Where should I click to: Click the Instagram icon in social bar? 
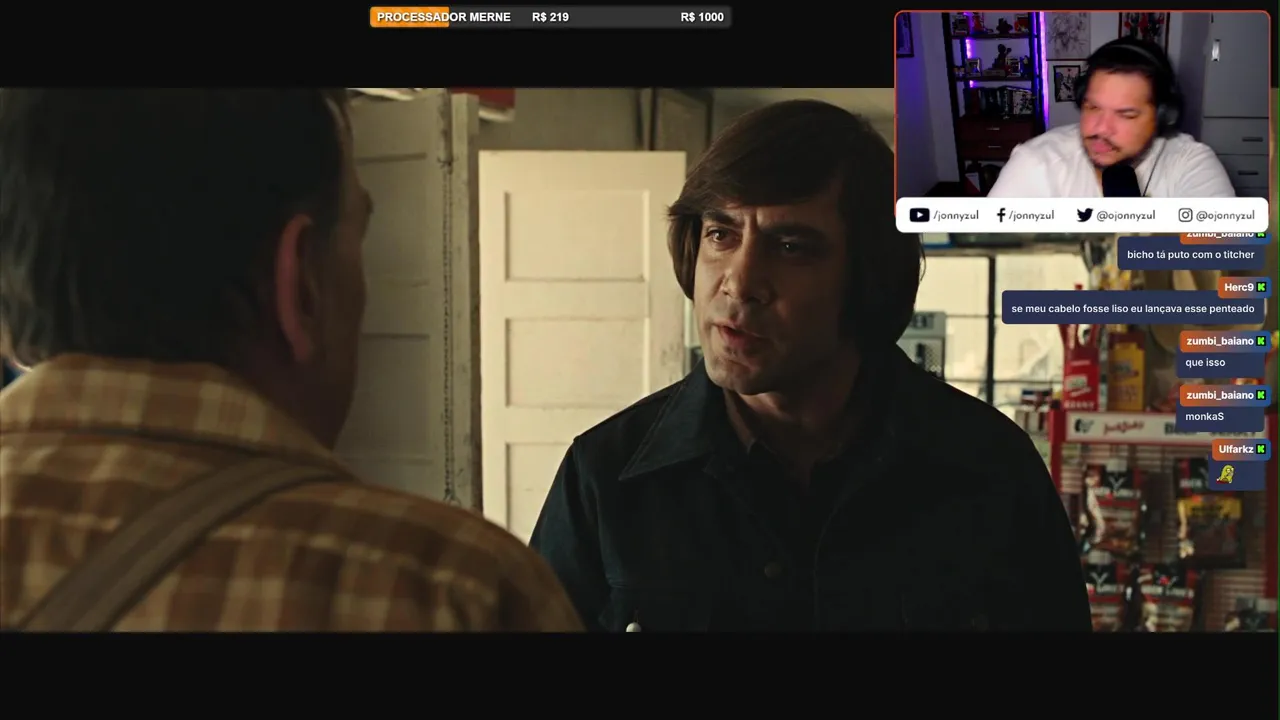click(1185, 215)
